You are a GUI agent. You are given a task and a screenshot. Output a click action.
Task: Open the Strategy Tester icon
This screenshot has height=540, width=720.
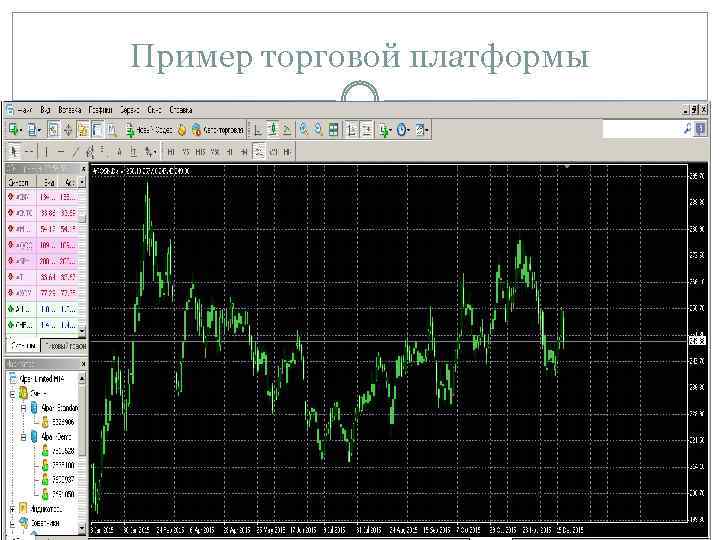point(112,130)
